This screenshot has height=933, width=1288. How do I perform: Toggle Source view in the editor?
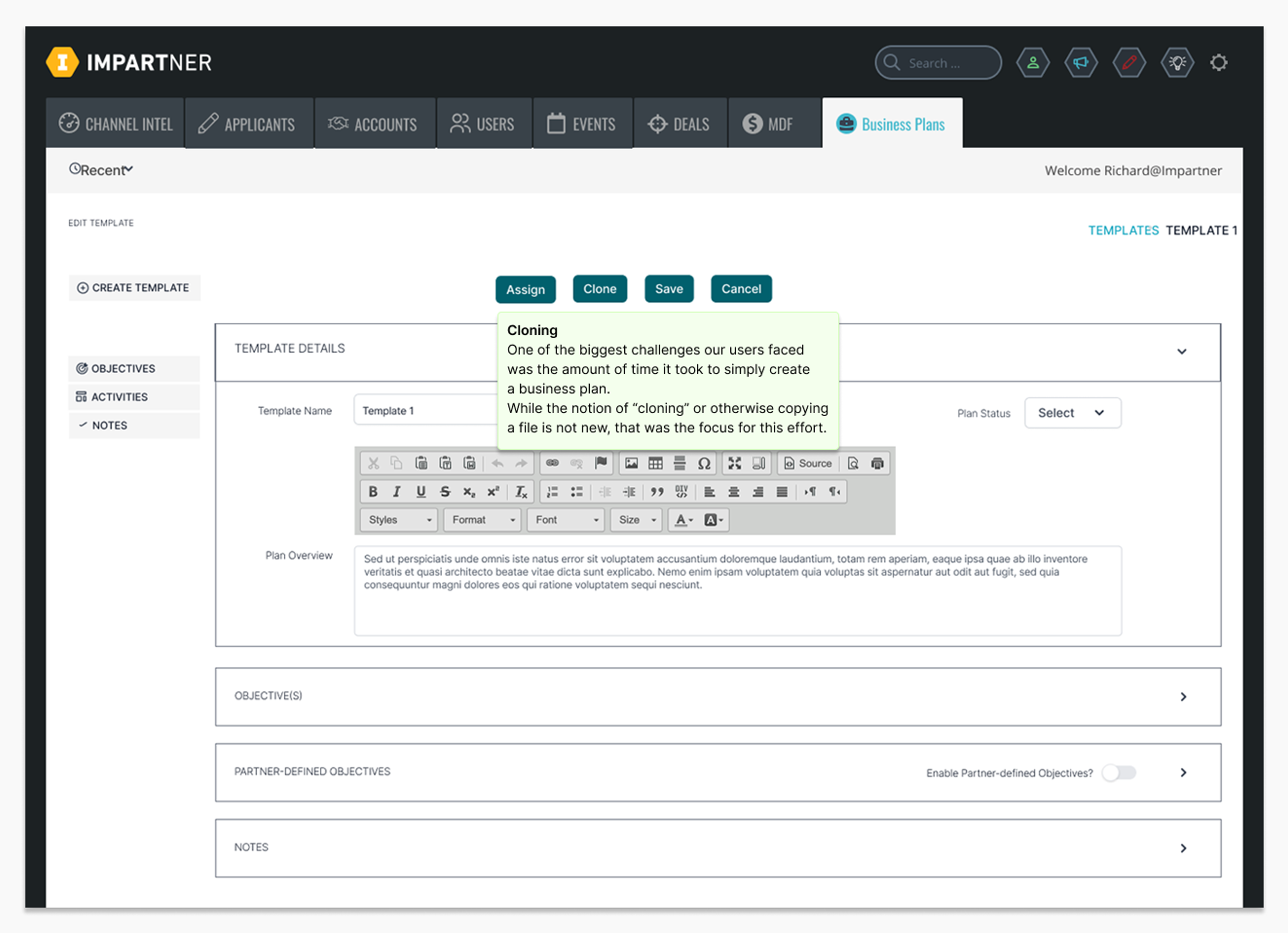[x=808, y=464]
